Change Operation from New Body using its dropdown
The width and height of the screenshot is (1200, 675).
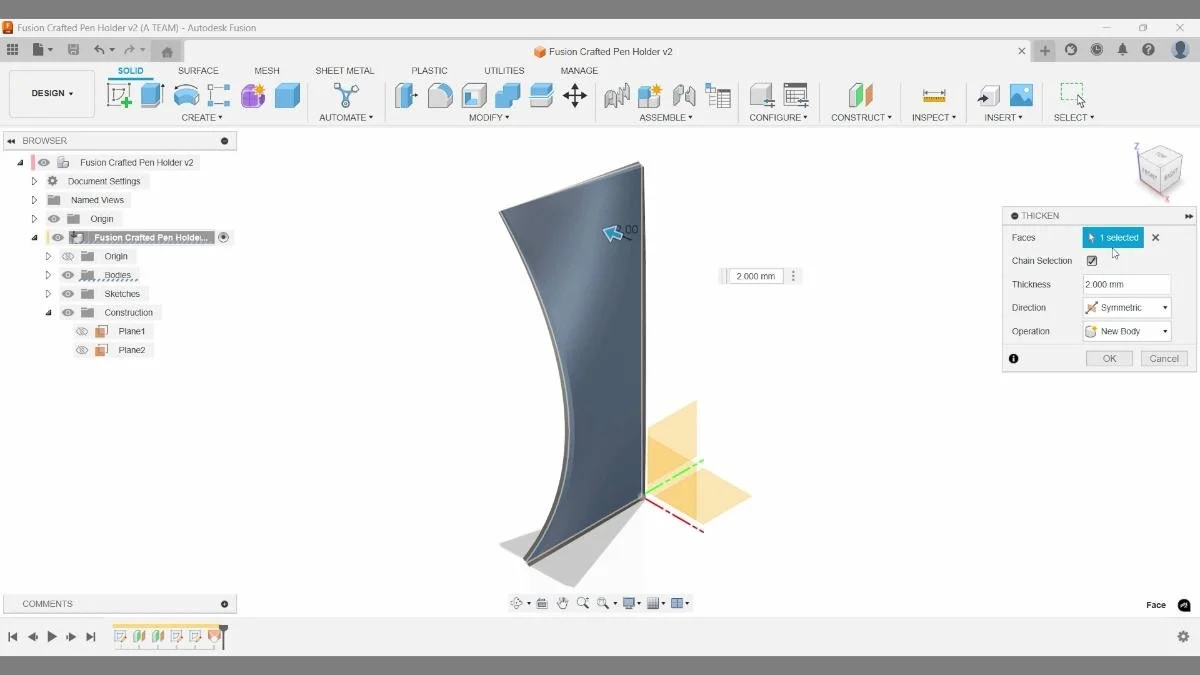pos(1164,330)
